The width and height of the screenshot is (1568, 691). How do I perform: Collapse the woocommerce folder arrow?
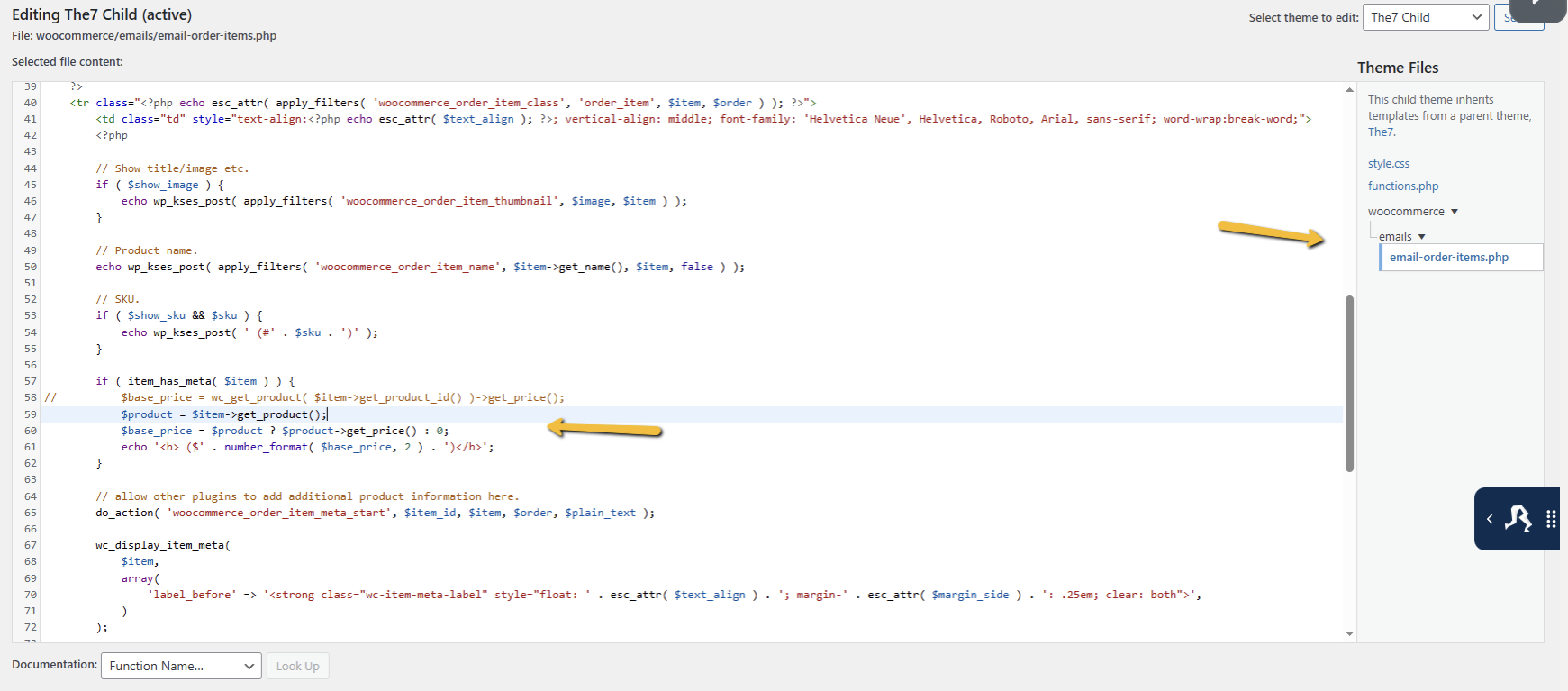[1455, 212]
